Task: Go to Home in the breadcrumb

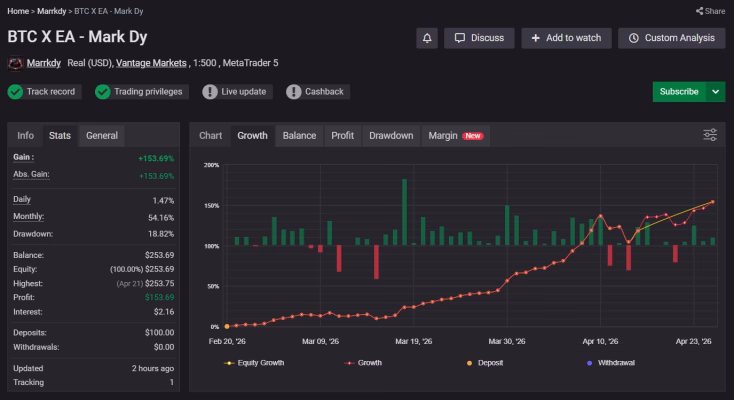Action: [x=19, y=11]
